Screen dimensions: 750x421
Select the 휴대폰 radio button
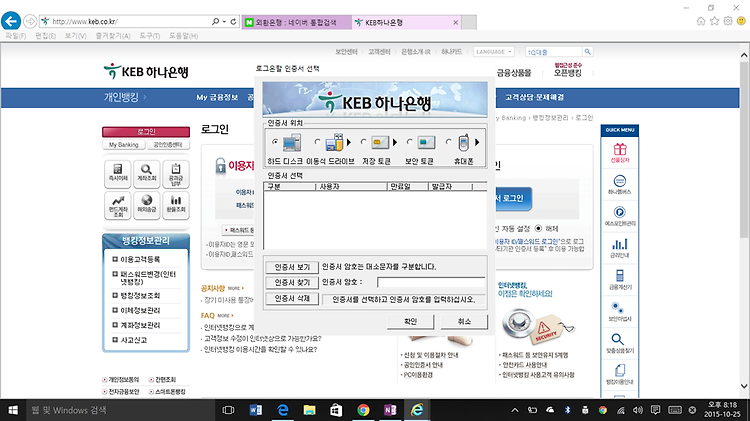(448, 142)
